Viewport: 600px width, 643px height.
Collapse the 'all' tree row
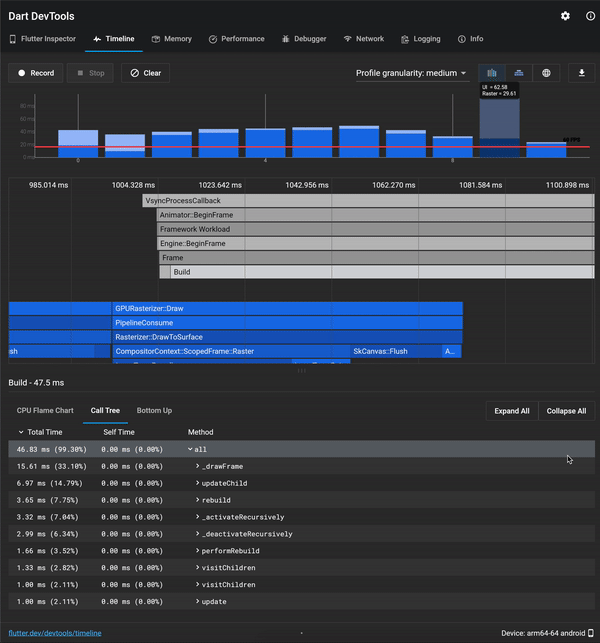click(x=190, y=449)
